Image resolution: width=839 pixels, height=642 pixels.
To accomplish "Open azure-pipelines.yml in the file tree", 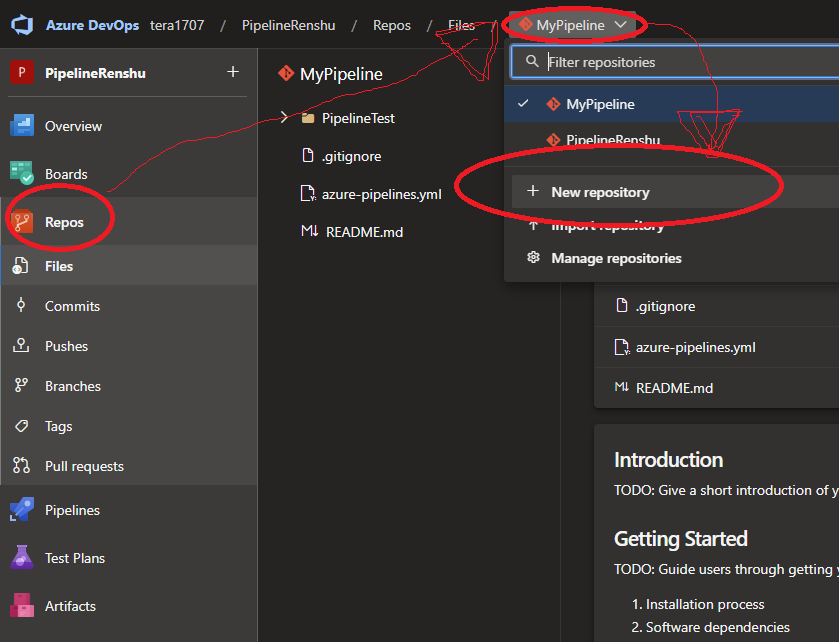I will [382, 194].
